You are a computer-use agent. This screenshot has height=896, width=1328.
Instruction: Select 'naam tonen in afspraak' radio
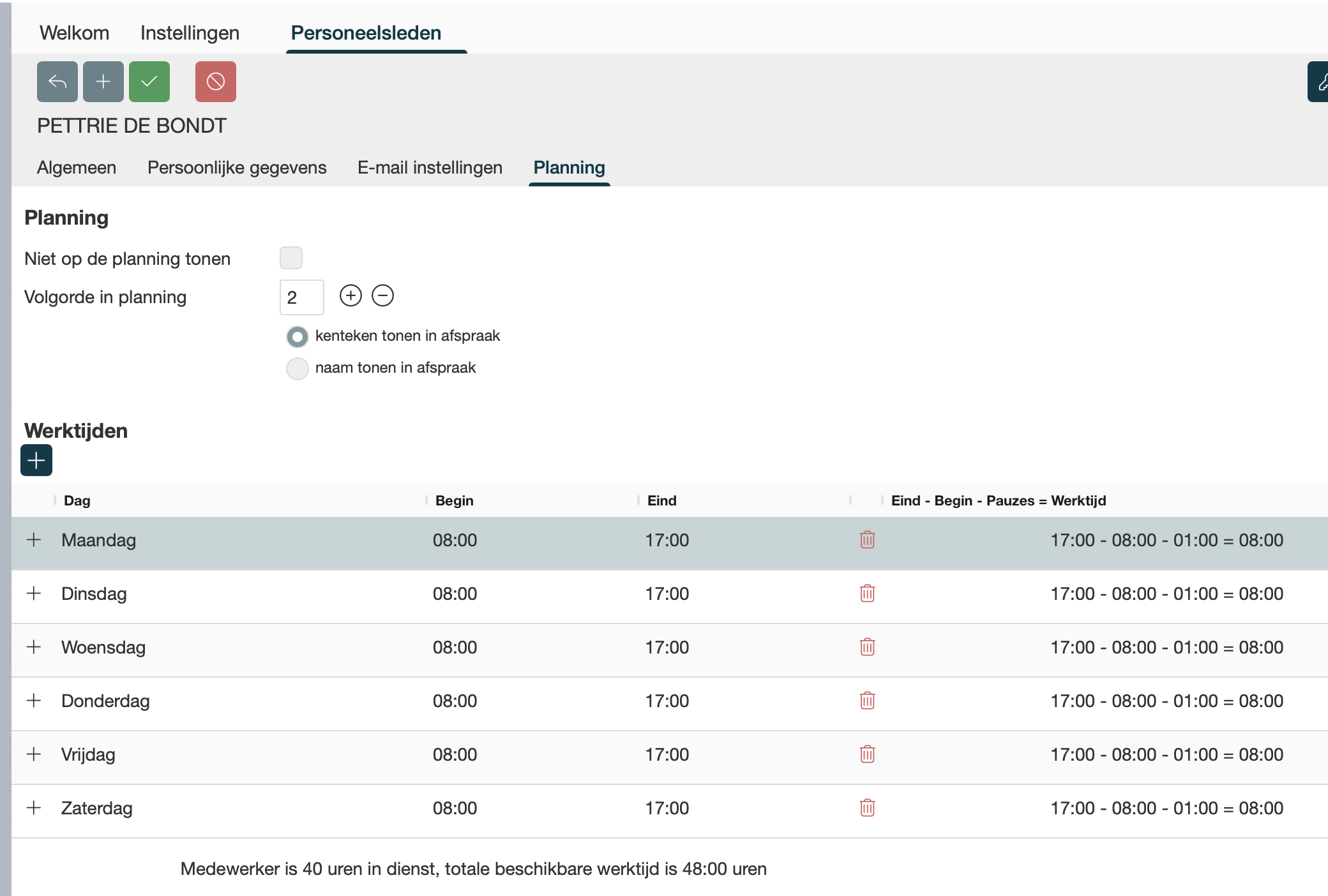(x=298, y=368)
